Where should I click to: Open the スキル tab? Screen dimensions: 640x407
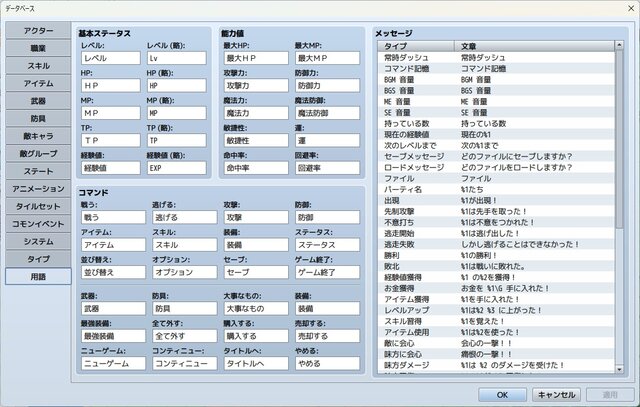point(38,66)
